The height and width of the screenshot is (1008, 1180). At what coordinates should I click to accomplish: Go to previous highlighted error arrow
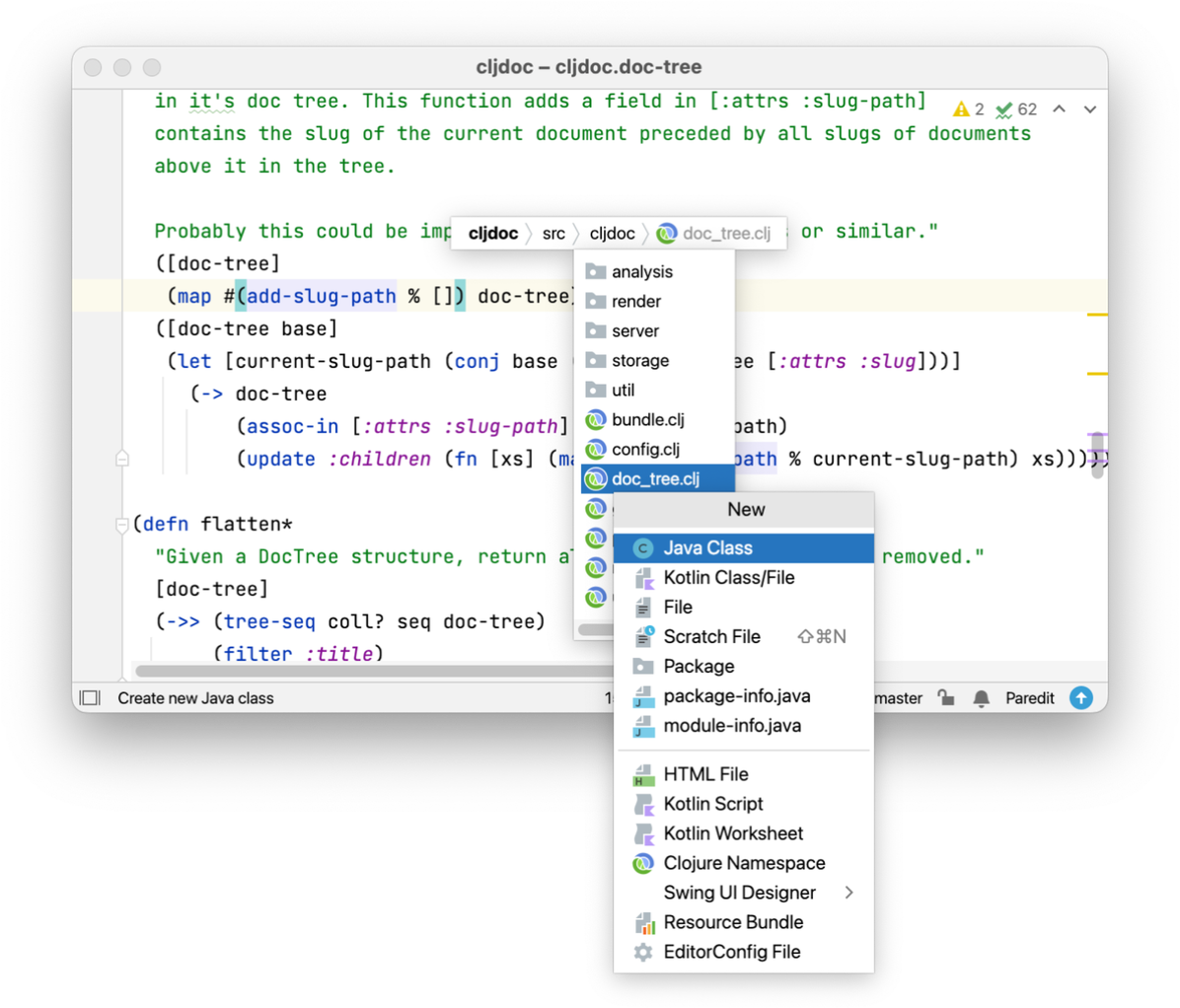coord(1060,109)
